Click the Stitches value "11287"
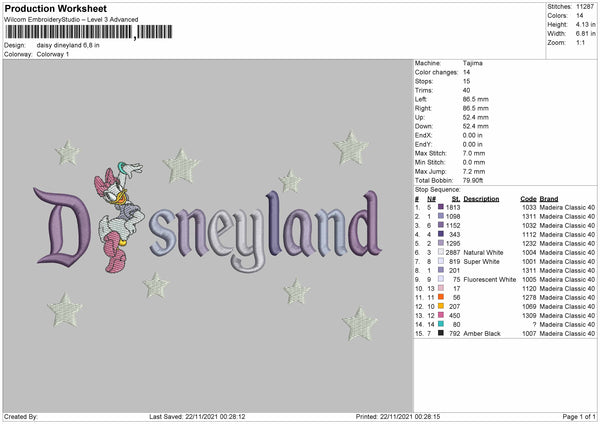The image size is (600, 424). point(585,7)
